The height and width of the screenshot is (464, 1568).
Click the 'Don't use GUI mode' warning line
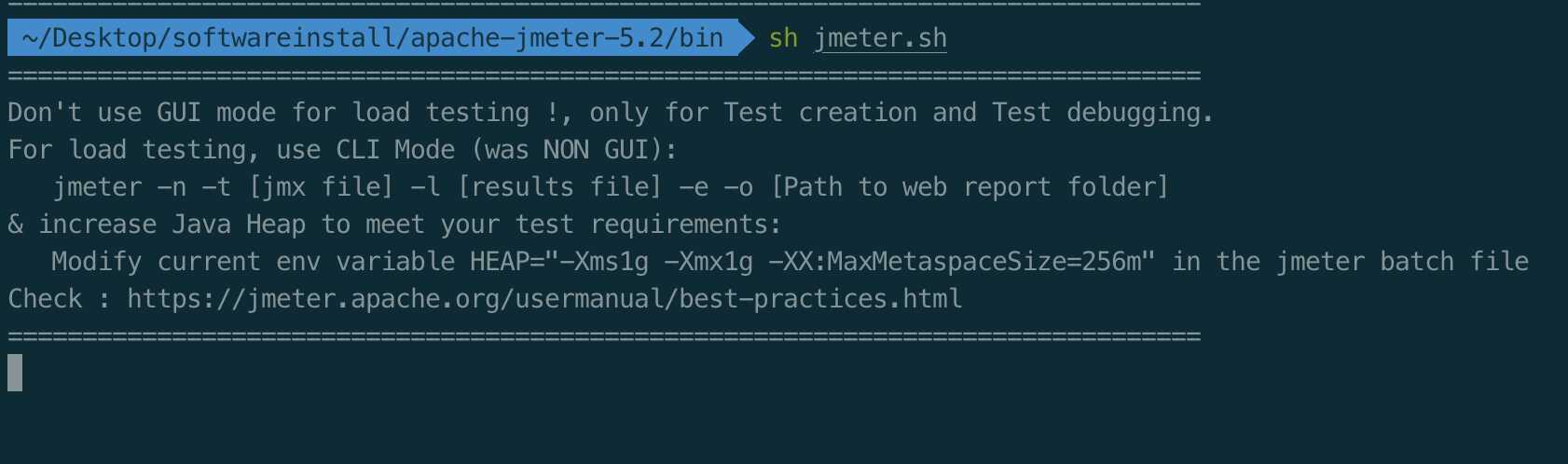click(611, 113)
